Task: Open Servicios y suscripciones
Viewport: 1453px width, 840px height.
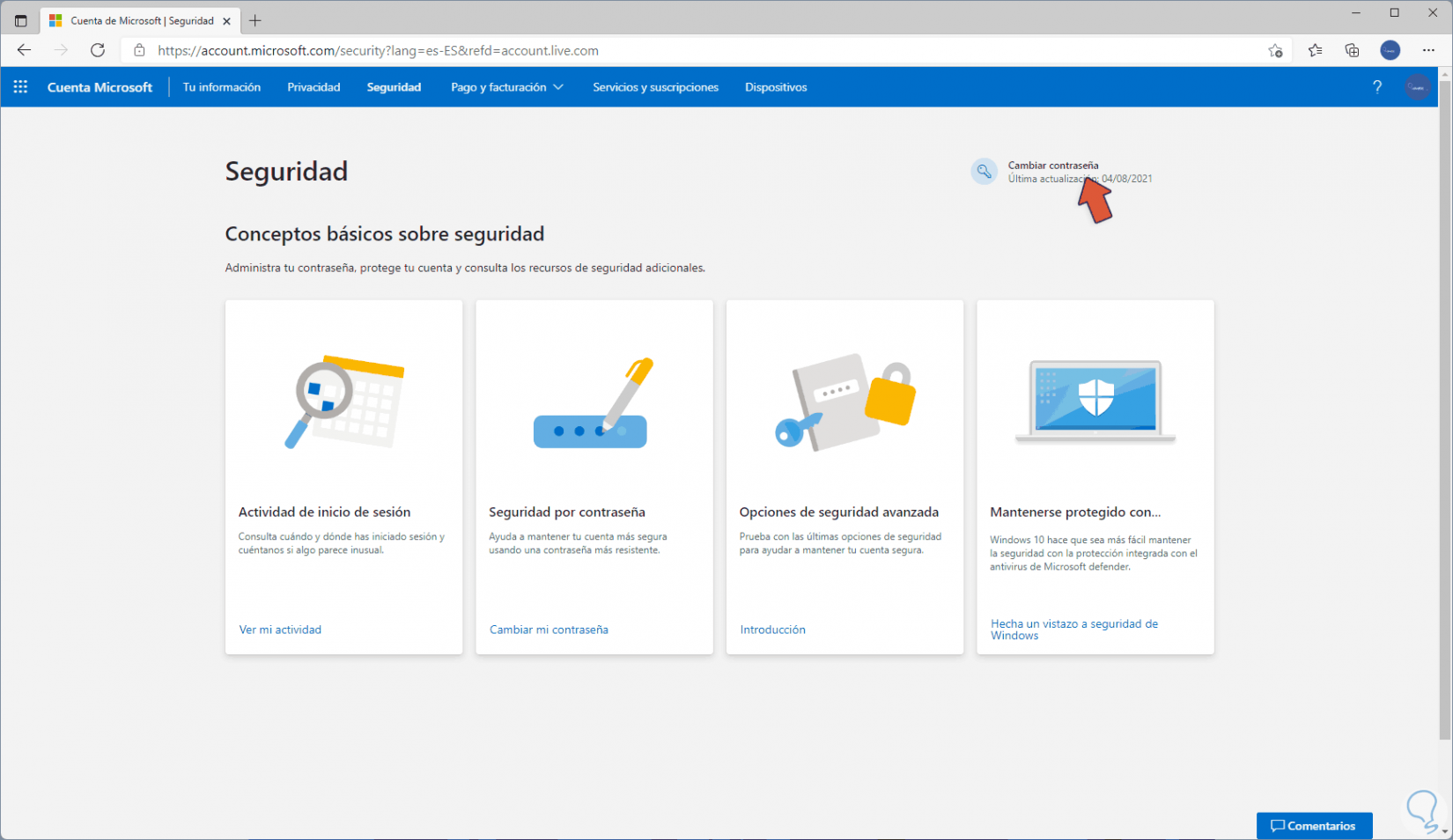Action: tap(655, 87)
